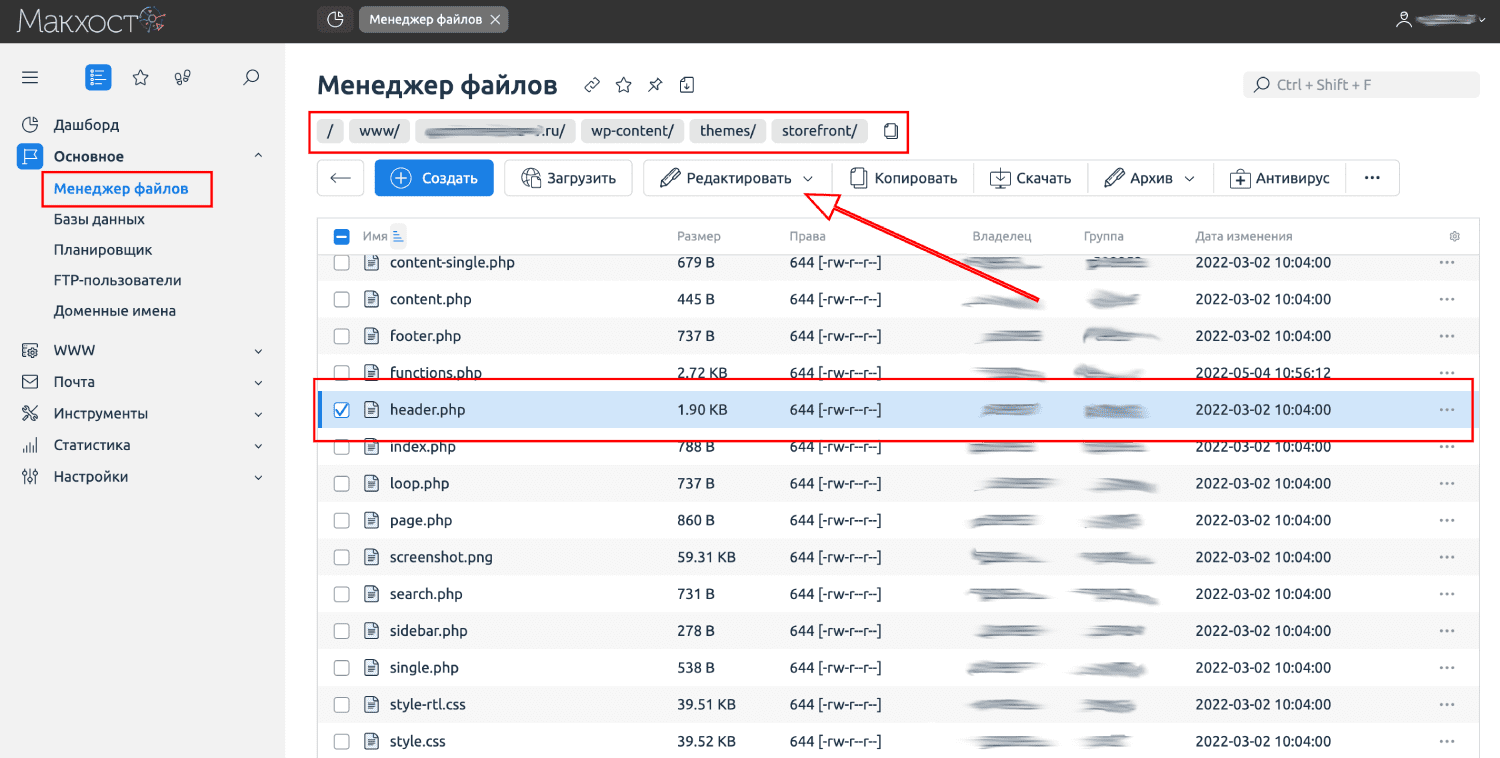Image resolution: width=1500 pixels, height=758 pixels.
Task: Select the Менеджер файлов tab
Action: (424, 19)
